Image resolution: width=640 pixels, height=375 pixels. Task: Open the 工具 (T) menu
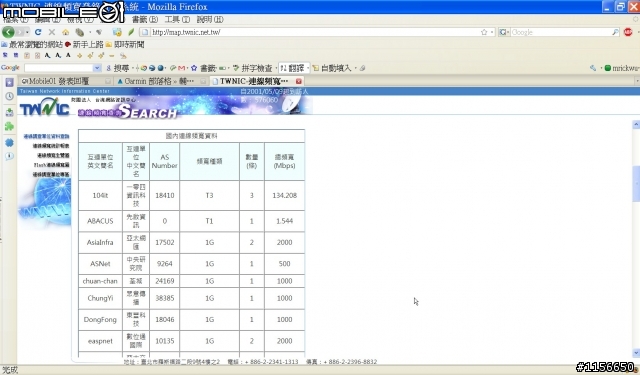pos(177,19)
